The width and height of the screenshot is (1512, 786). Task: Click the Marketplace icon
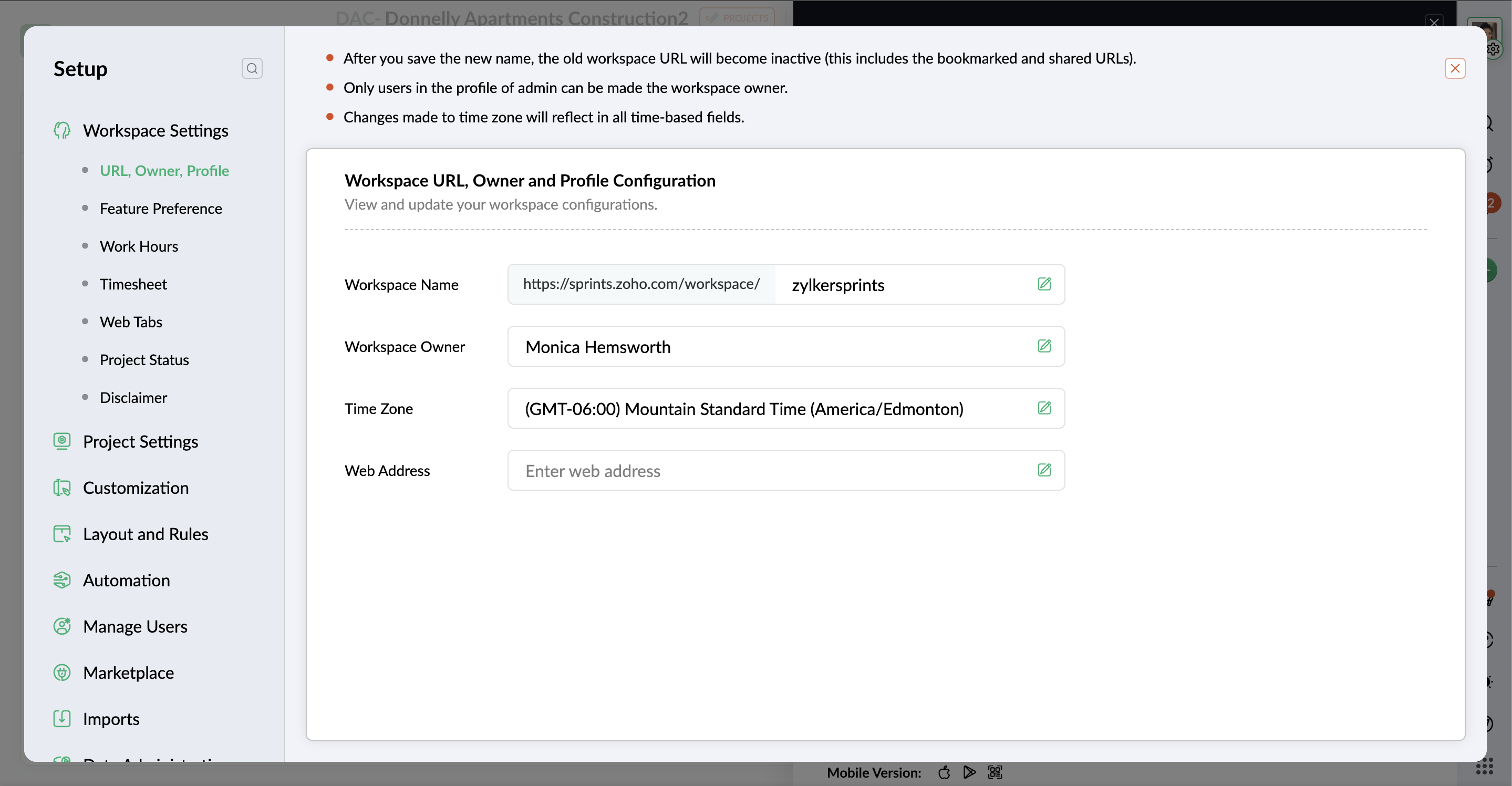click(x=61, y=672)
